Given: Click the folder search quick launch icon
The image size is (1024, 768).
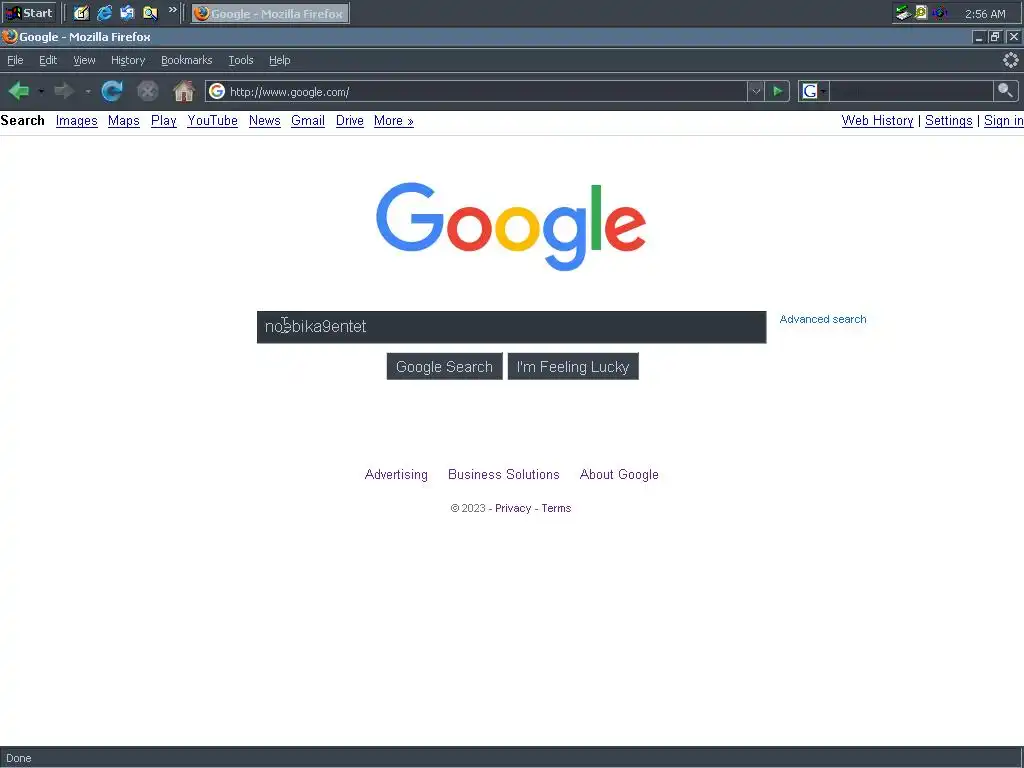Looking at the screenshot, I should (150, 13).
